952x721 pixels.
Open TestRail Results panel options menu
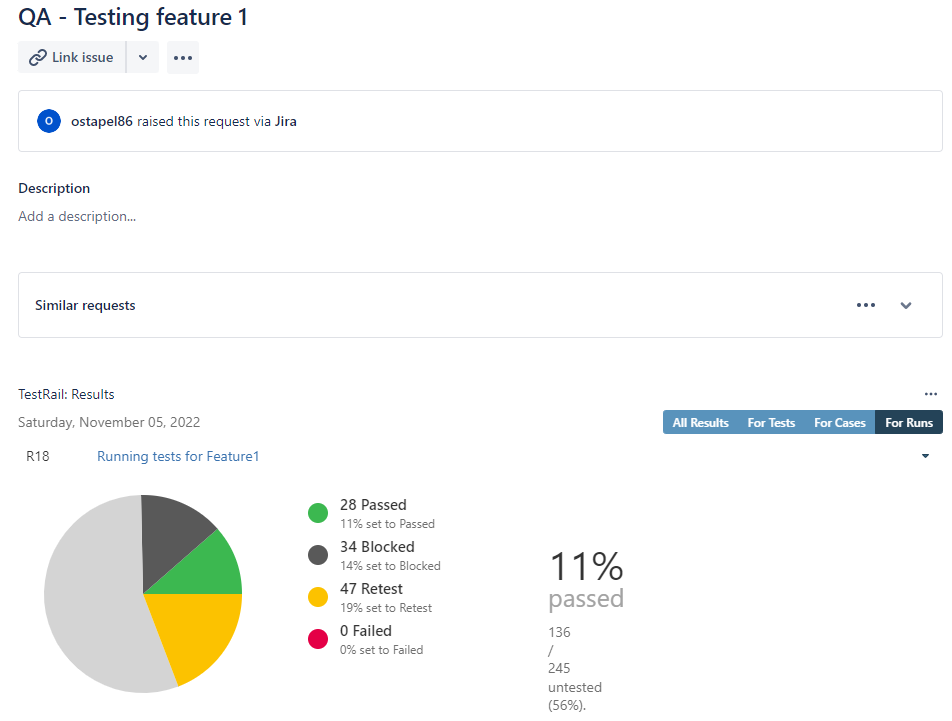pyautogui.click(x=931, y=394)
